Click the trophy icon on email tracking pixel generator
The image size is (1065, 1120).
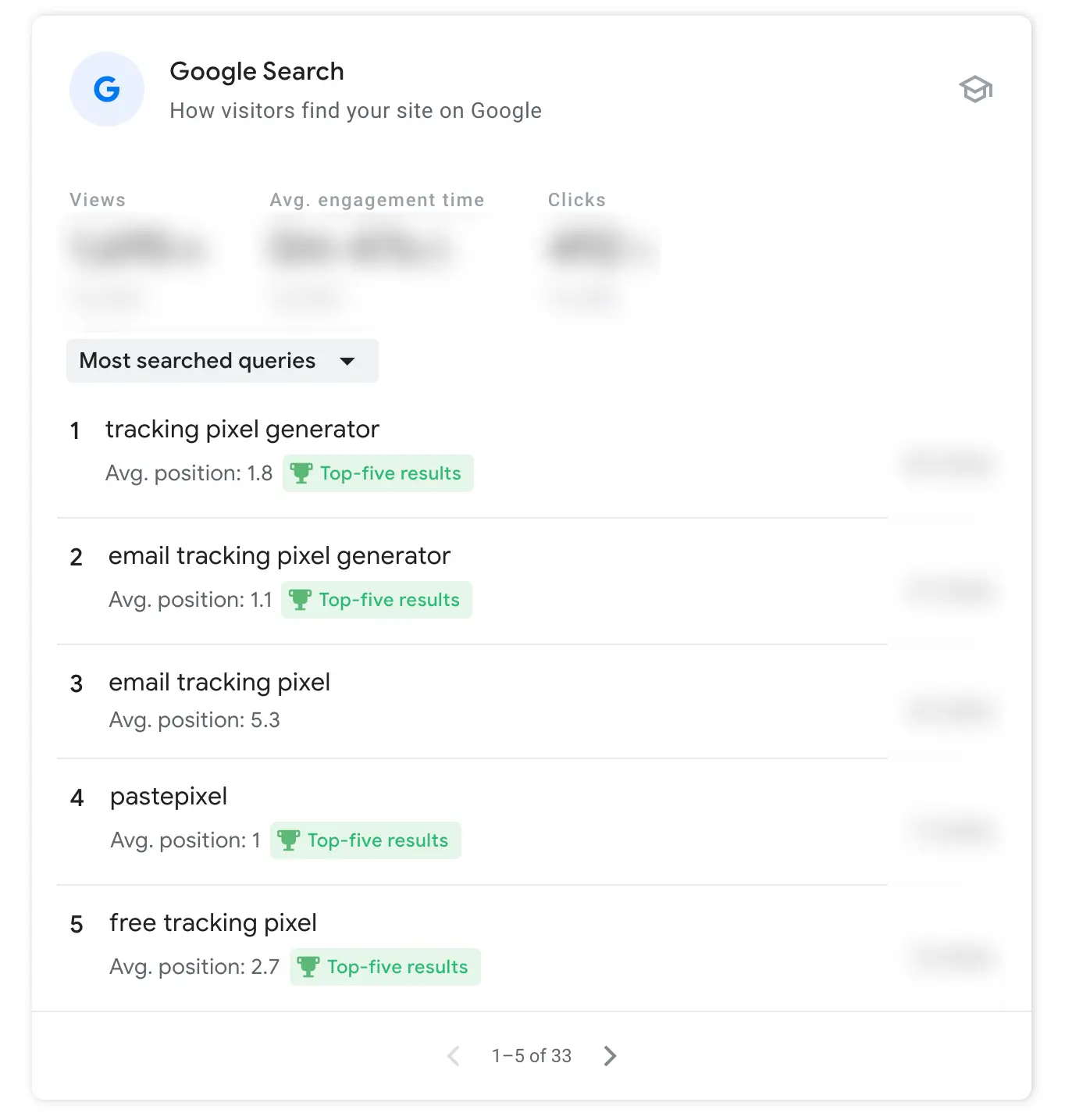[x=300, y=599]
